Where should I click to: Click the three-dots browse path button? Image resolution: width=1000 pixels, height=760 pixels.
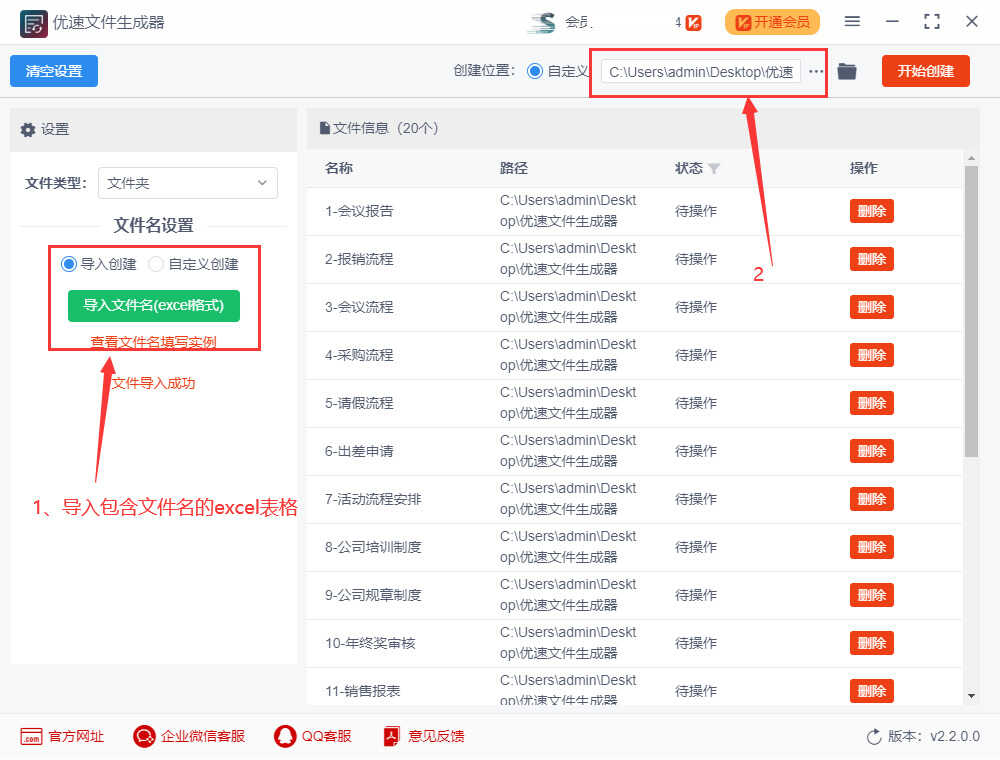(x=816, y=71)
